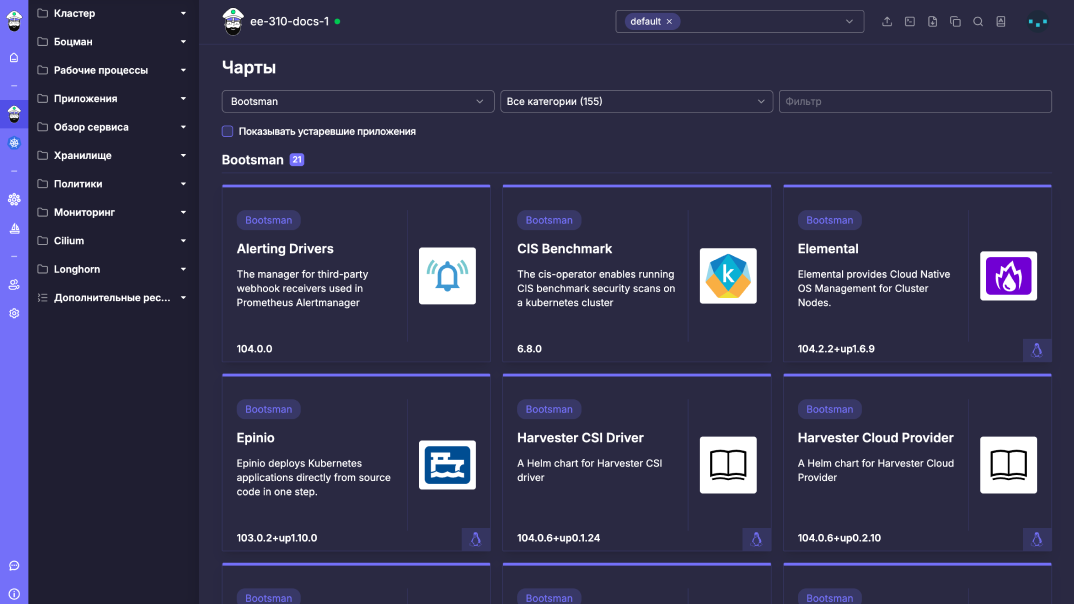
Task: Click the Bootsman tag on CIS Benchmark card
Action: click(549, 220)
